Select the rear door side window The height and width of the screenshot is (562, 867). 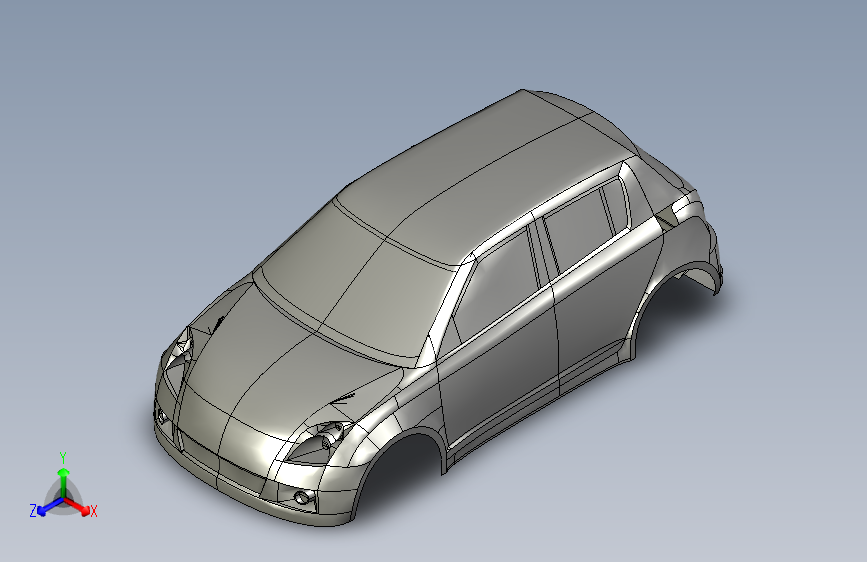581,227
